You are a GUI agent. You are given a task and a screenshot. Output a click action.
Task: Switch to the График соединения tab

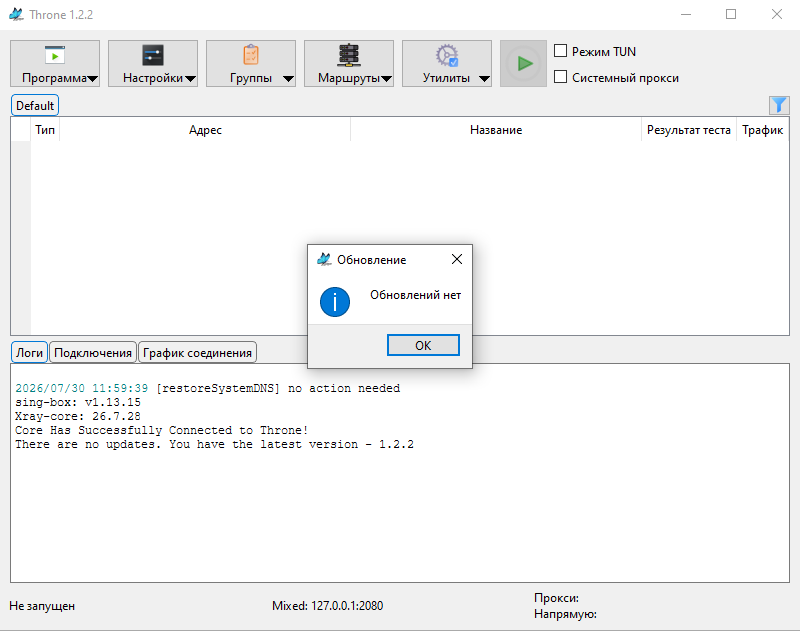(x=197, y=352)
